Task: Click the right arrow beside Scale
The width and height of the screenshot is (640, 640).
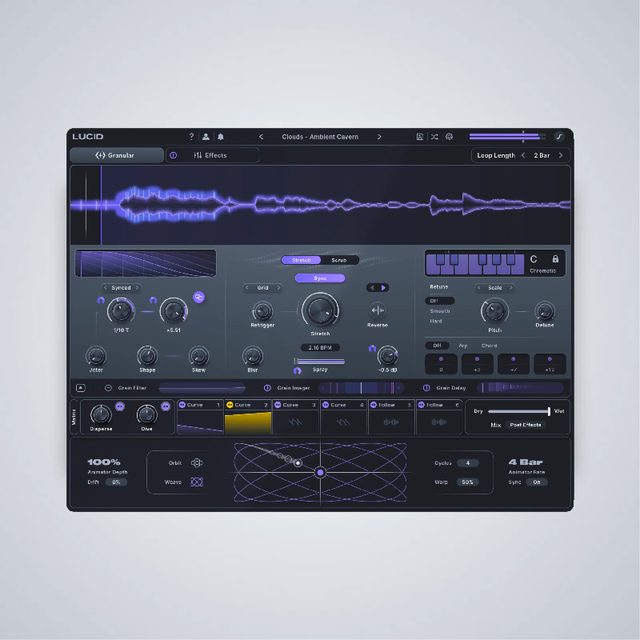Action: tap(511, 288)
